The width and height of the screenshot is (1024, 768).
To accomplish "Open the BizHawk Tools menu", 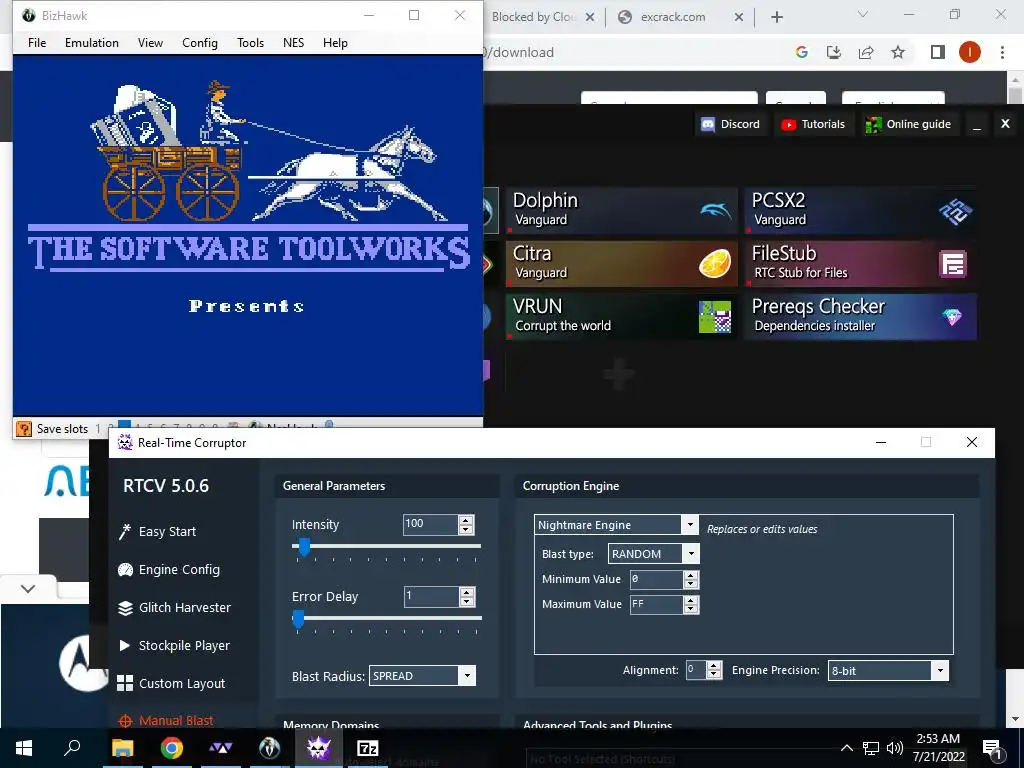I will pyautogui.click(x=250, y=43).
